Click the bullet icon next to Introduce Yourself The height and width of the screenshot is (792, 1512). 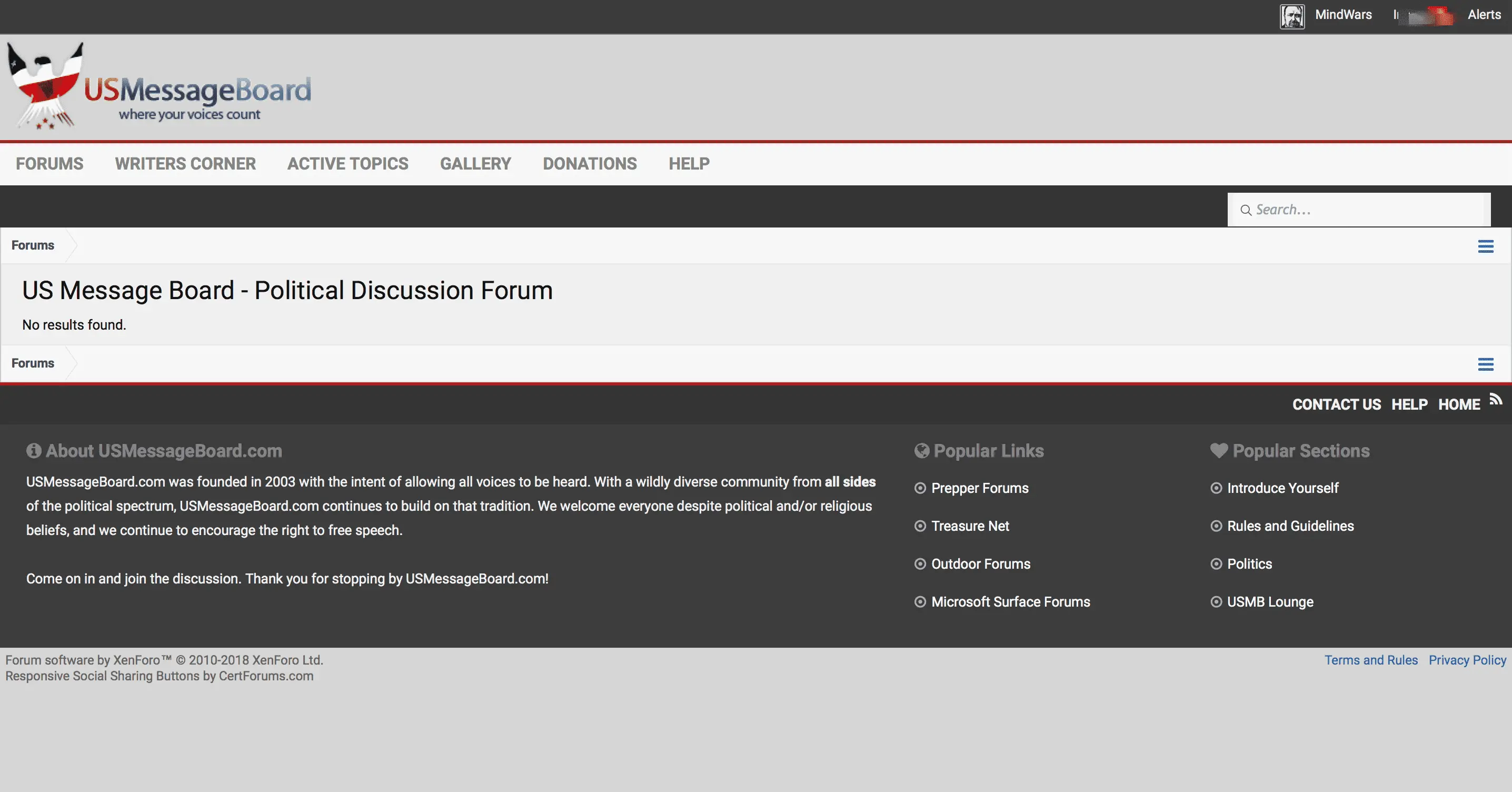pyautogui.click(x=1216, y=488)
